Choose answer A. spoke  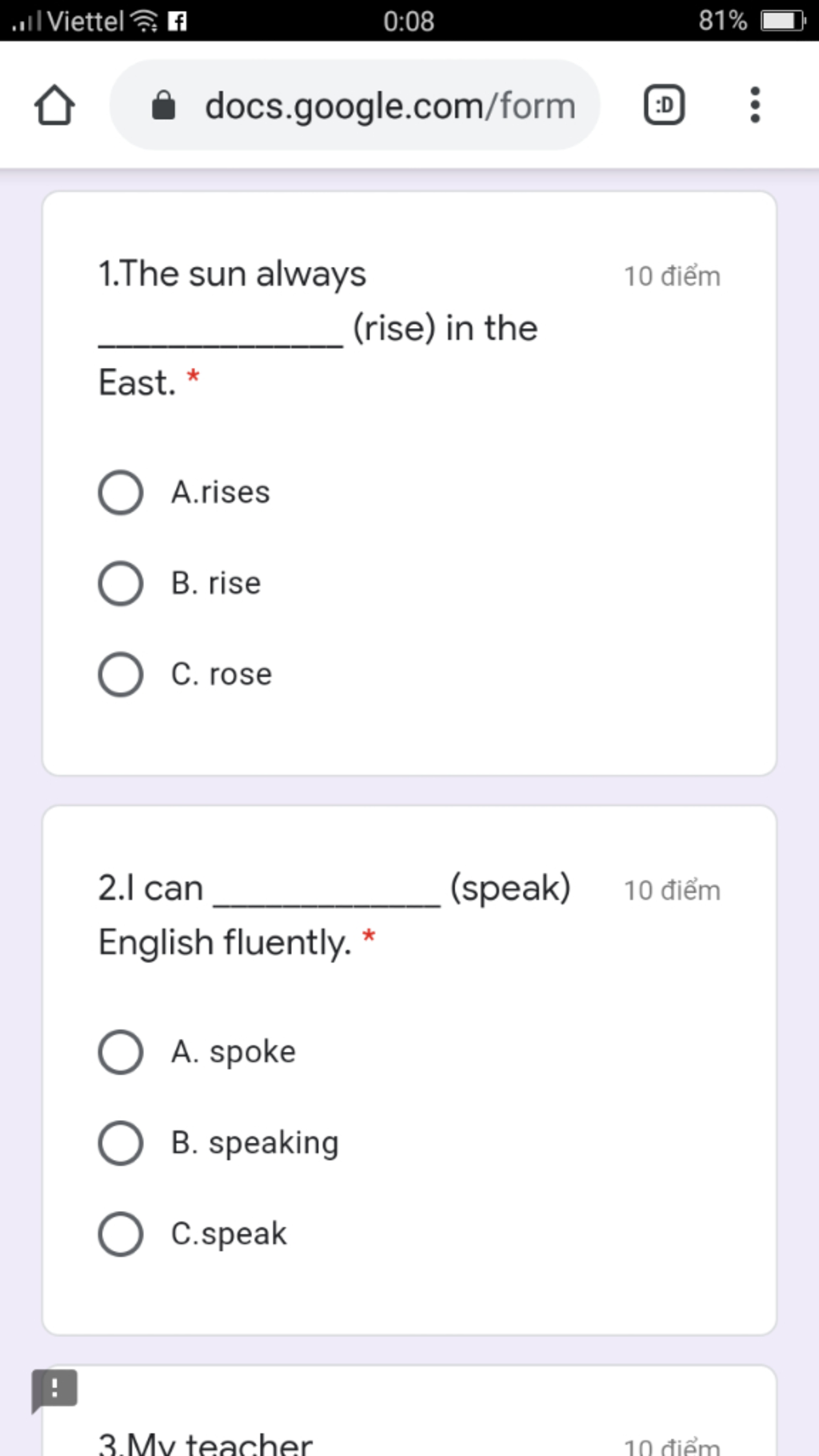click(x=198, y=1052)
